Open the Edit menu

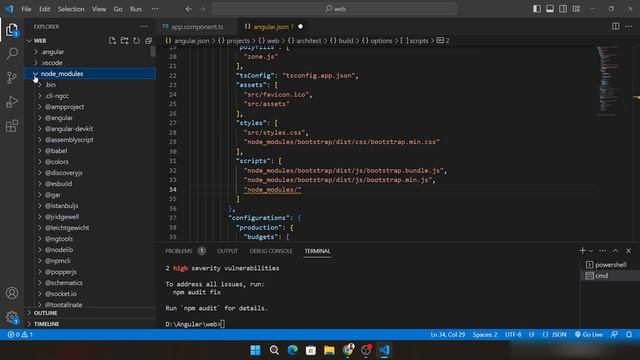(44, 9)
